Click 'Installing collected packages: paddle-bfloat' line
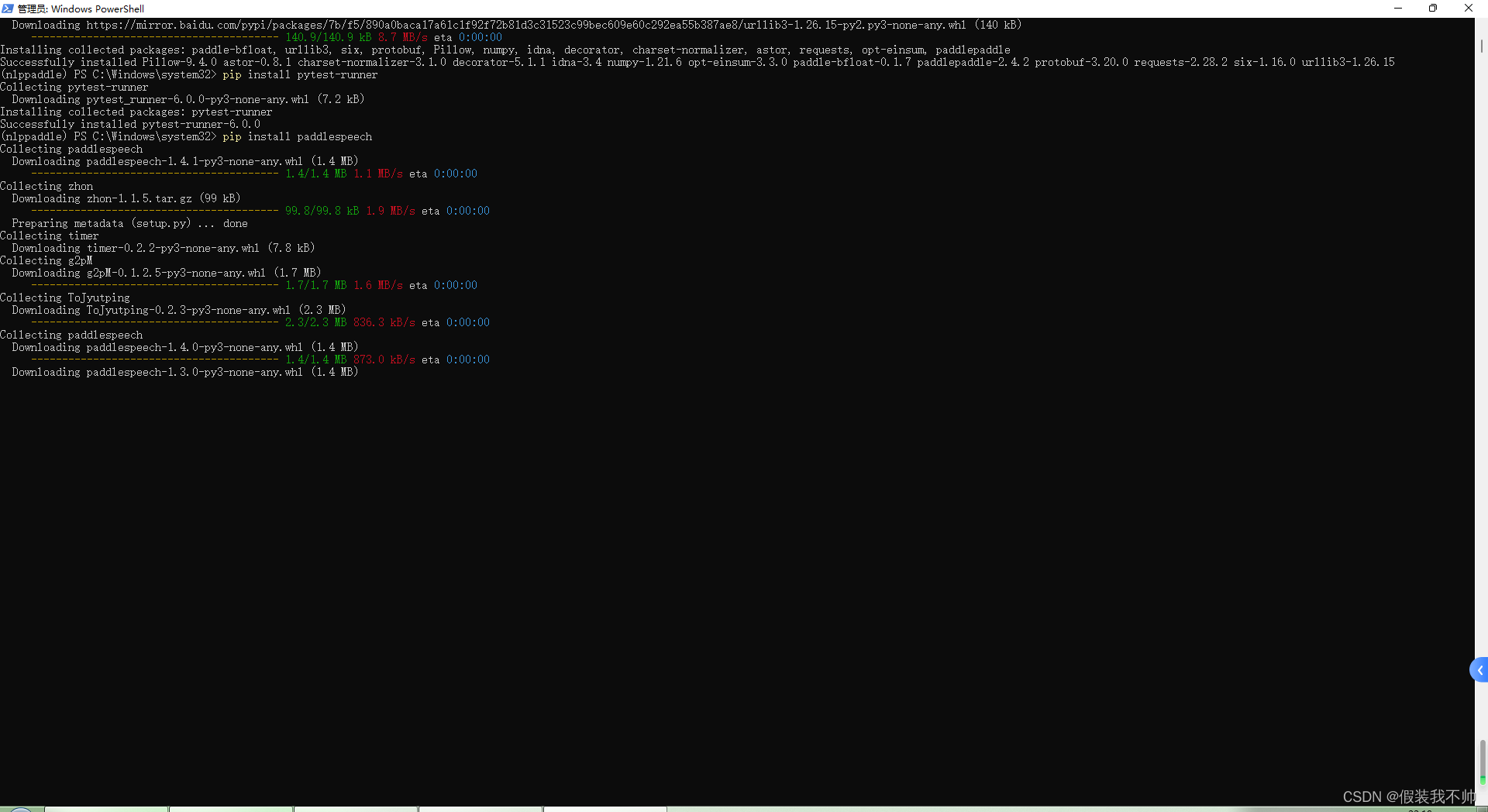 505,50
